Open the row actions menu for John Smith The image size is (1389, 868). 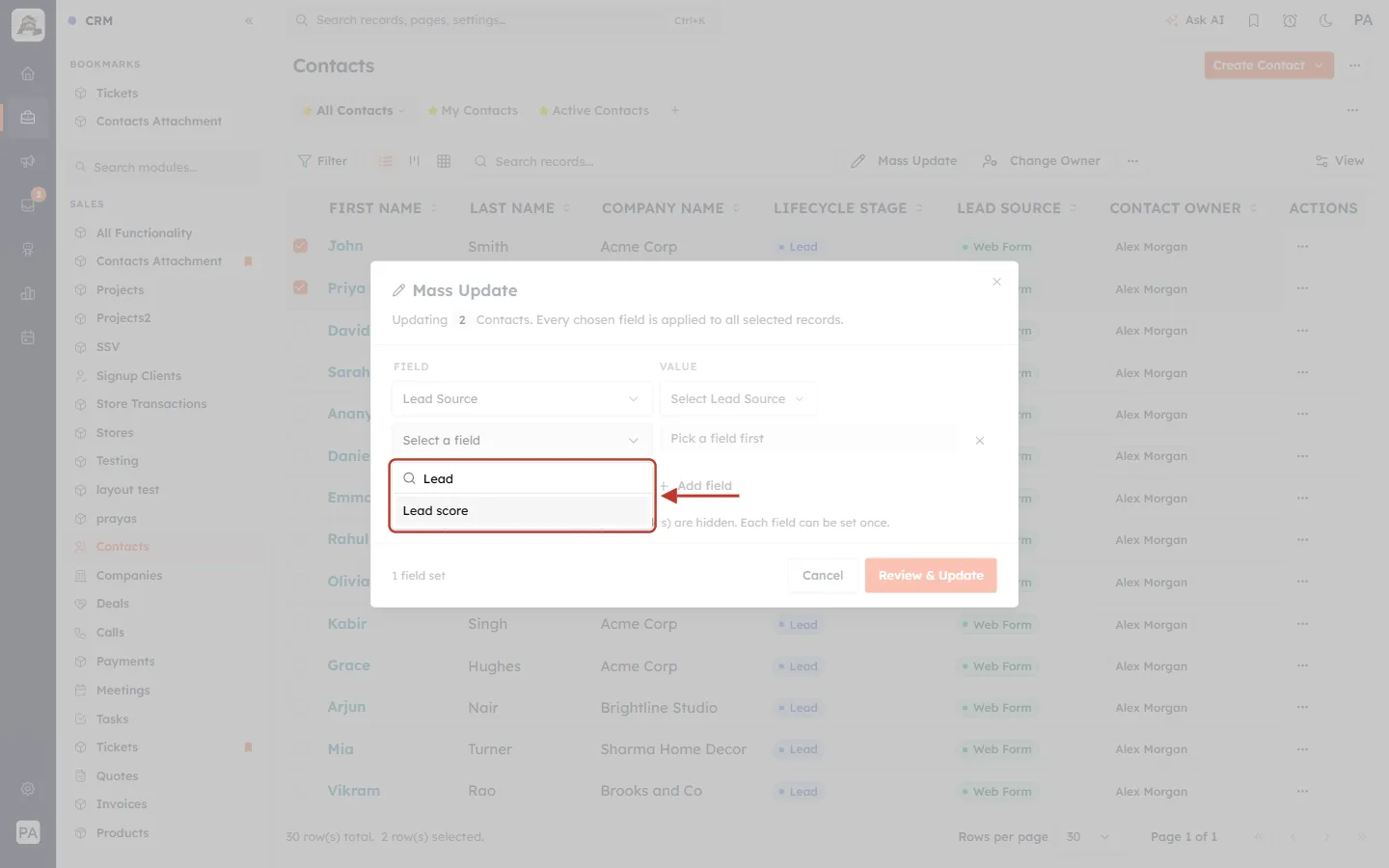pos(1303,247)
